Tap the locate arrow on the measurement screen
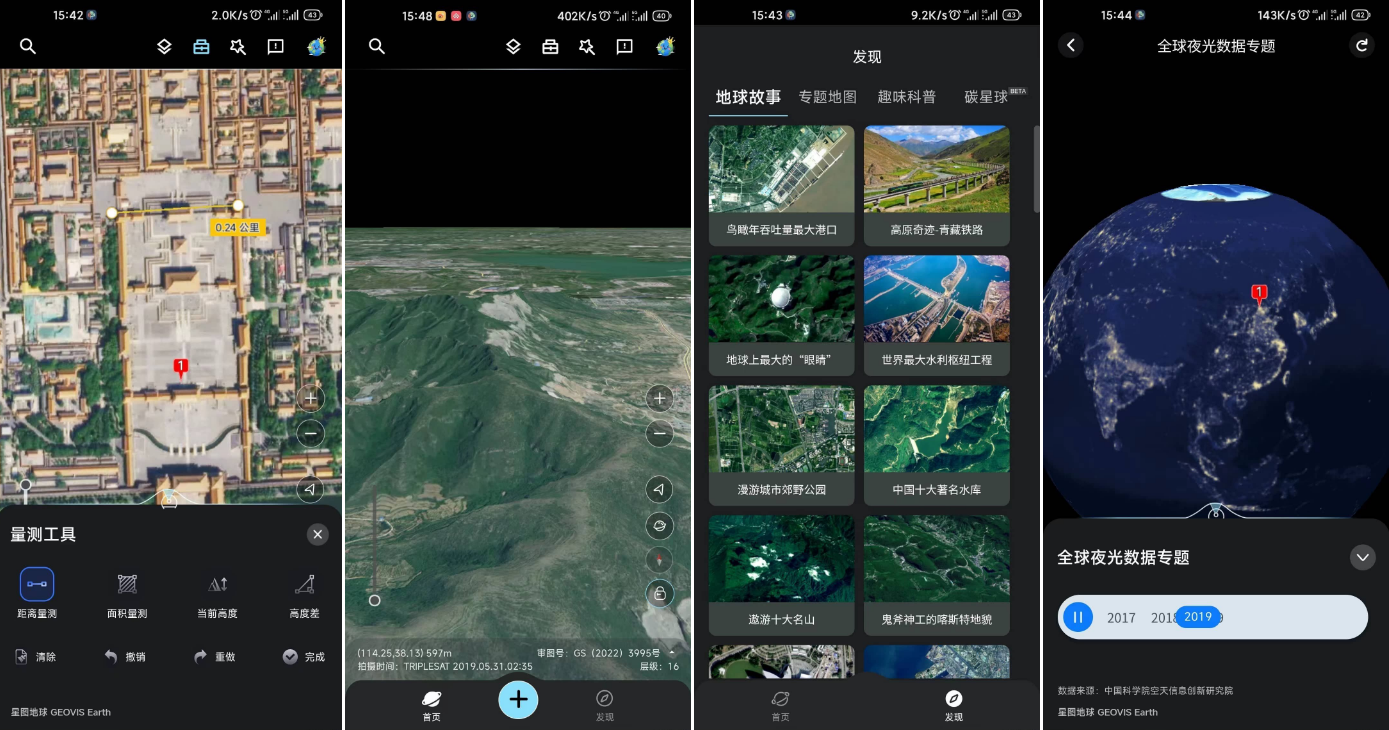1389x730 pixels. point(311,489)
